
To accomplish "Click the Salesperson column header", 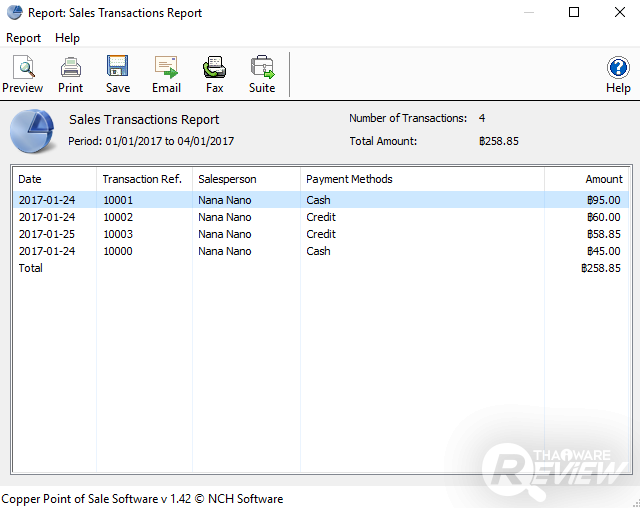I will 245,179.
